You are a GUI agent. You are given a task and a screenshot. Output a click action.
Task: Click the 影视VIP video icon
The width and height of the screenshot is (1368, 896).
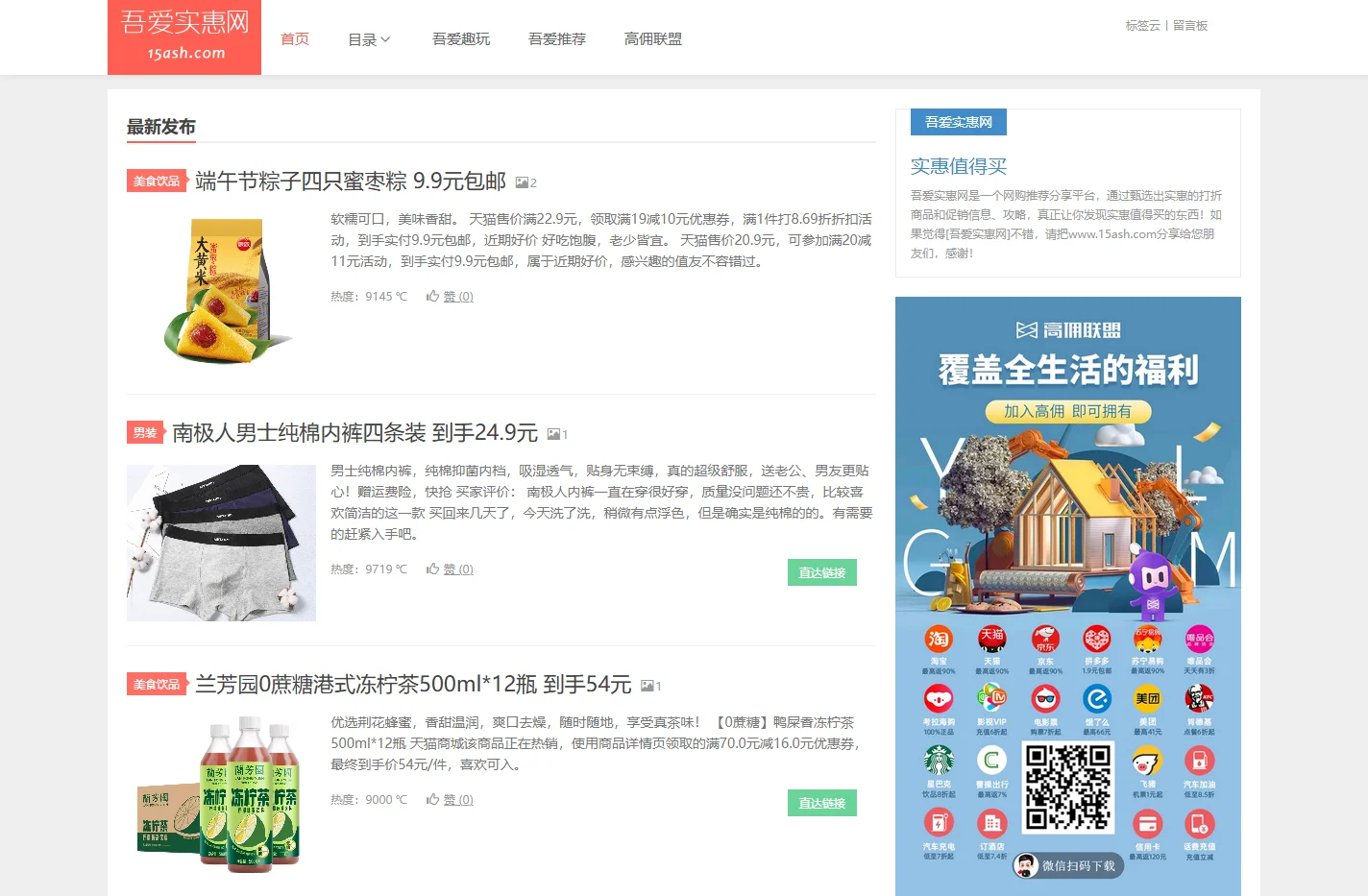pos(991,698)
